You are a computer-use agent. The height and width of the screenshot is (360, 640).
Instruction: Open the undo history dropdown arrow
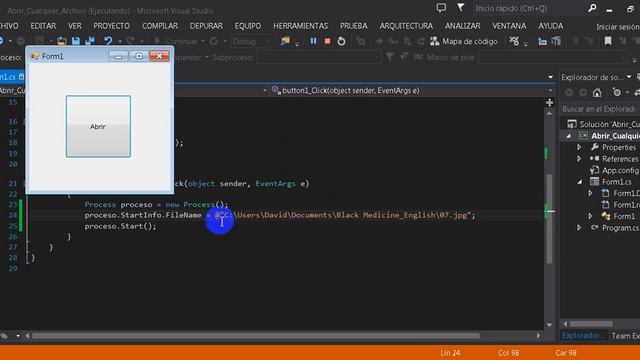pyautogui.click(x=120, y=41)
